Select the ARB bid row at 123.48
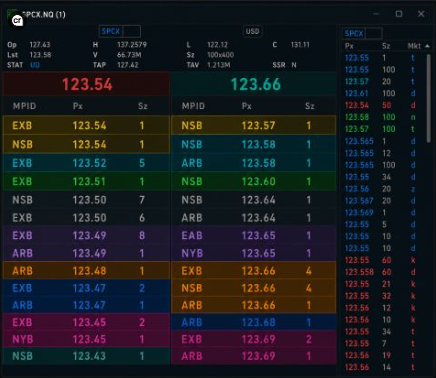This screenshot has height=378, width=436. coord(86,270)
